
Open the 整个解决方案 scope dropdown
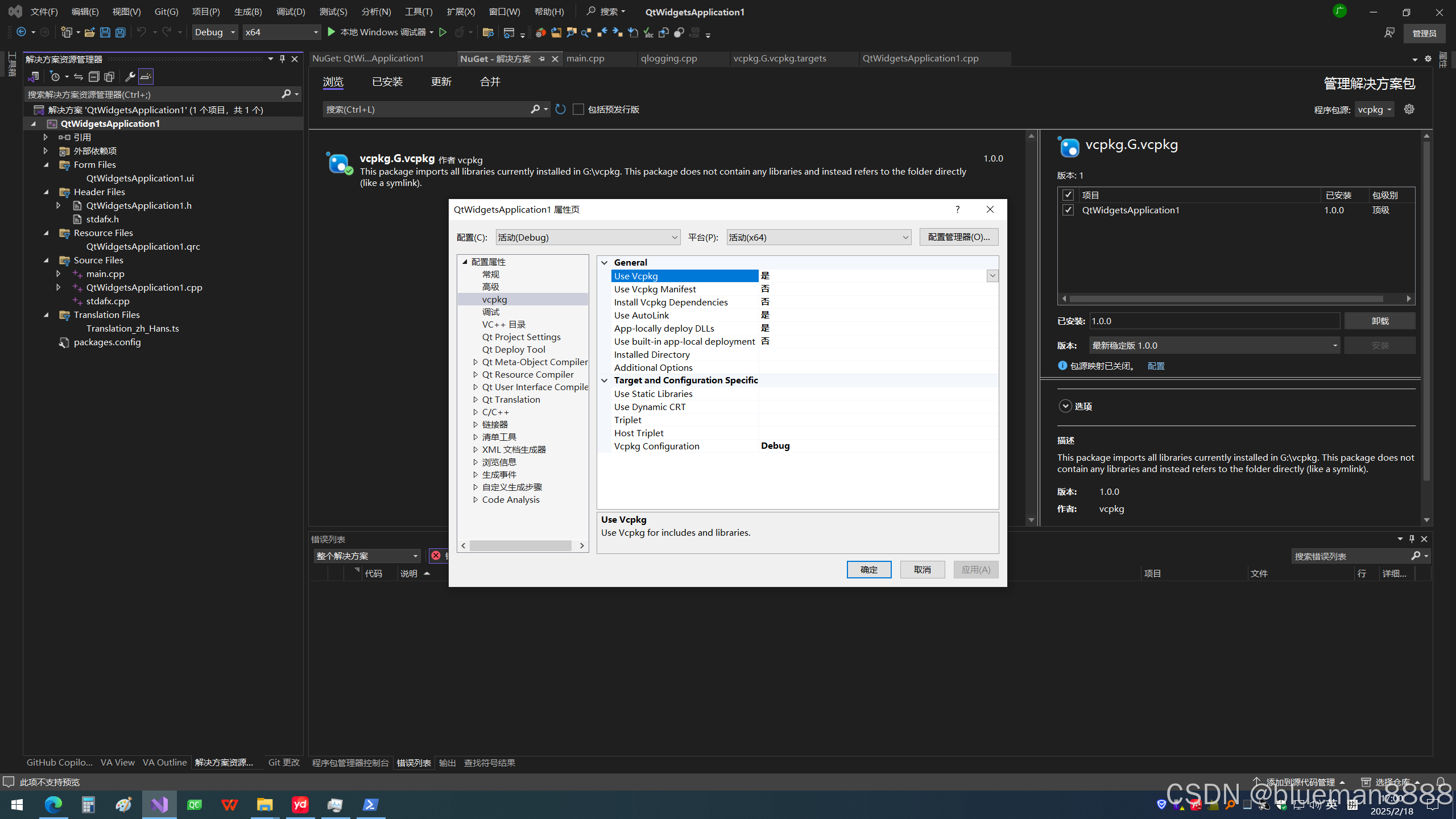[367, 556]
